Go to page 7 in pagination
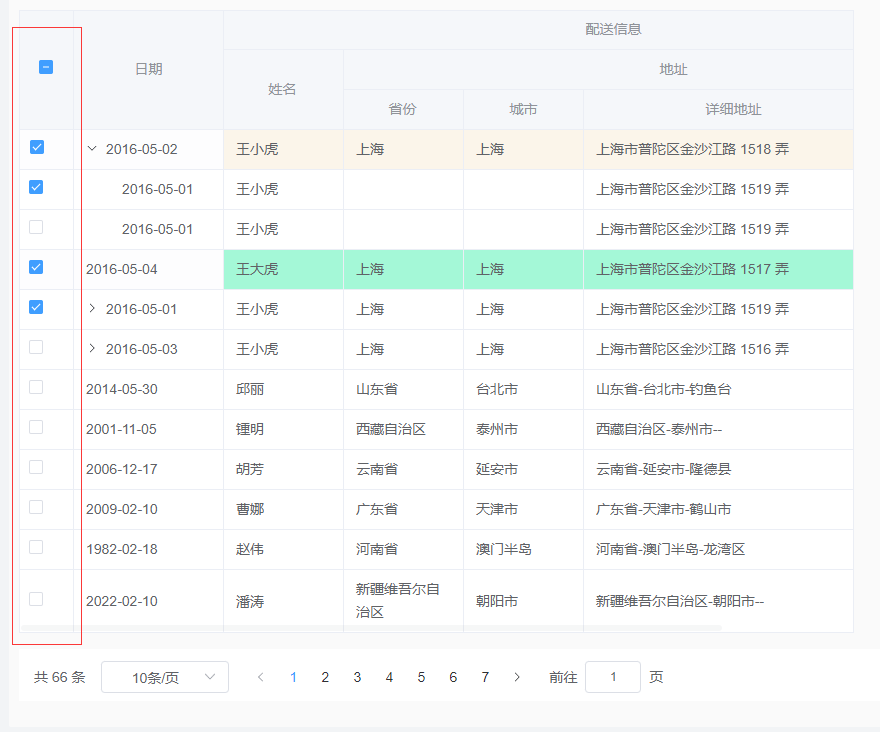The width and height of the screenshot is (880, 732). pyautogui.click(x=485, y=677)
